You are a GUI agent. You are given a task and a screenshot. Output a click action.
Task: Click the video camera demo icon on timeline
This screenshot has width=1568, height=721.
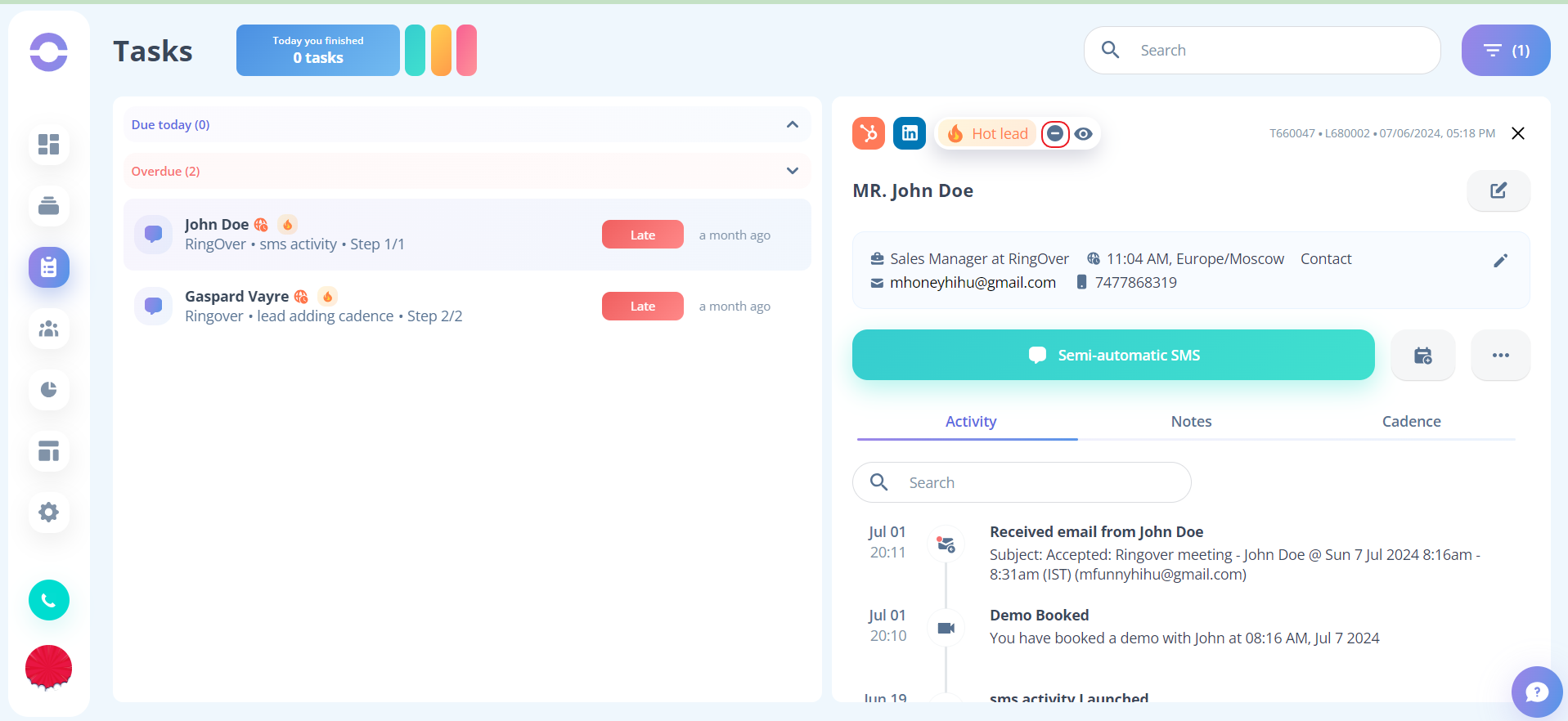click(x=946, y=628)
